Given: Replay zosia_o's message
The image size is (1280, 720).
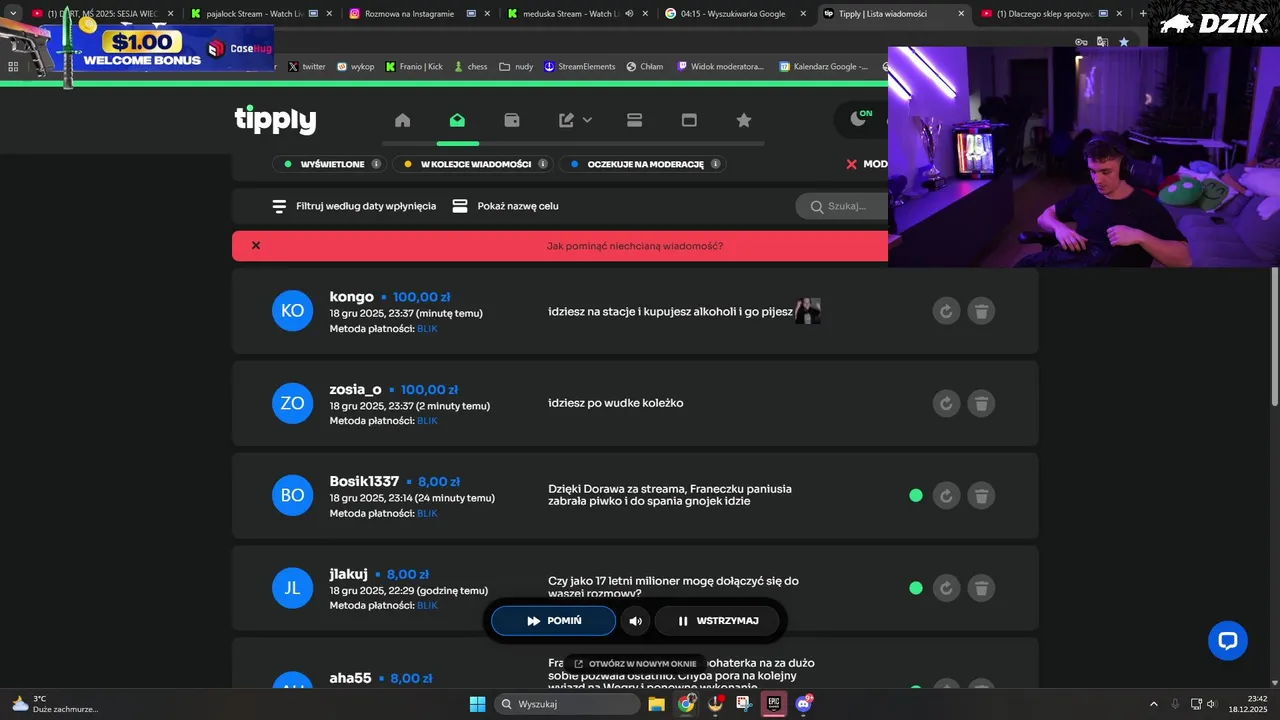Looking at the screenshot, I should [946, 403].
